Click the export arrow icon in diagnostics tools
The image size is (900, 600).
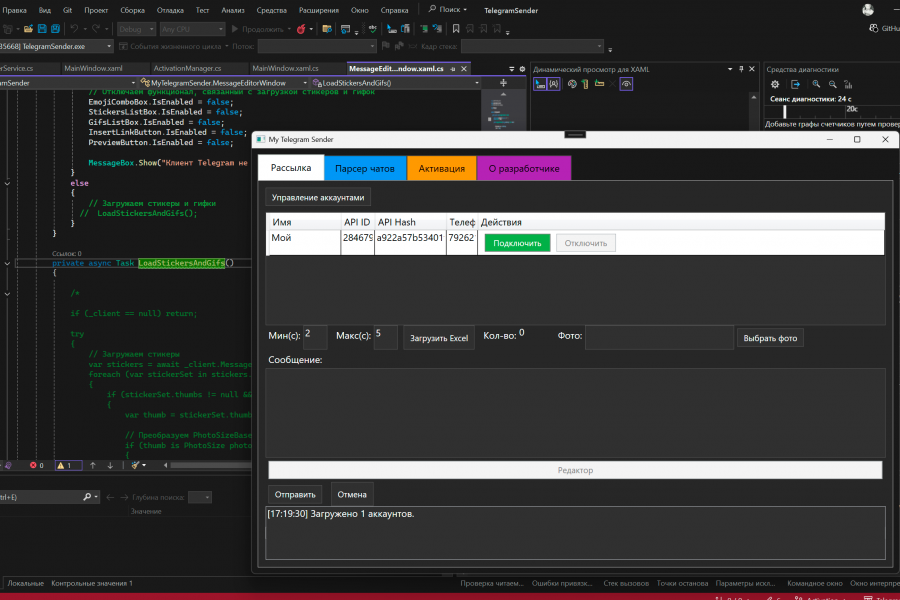pos(796,84)
